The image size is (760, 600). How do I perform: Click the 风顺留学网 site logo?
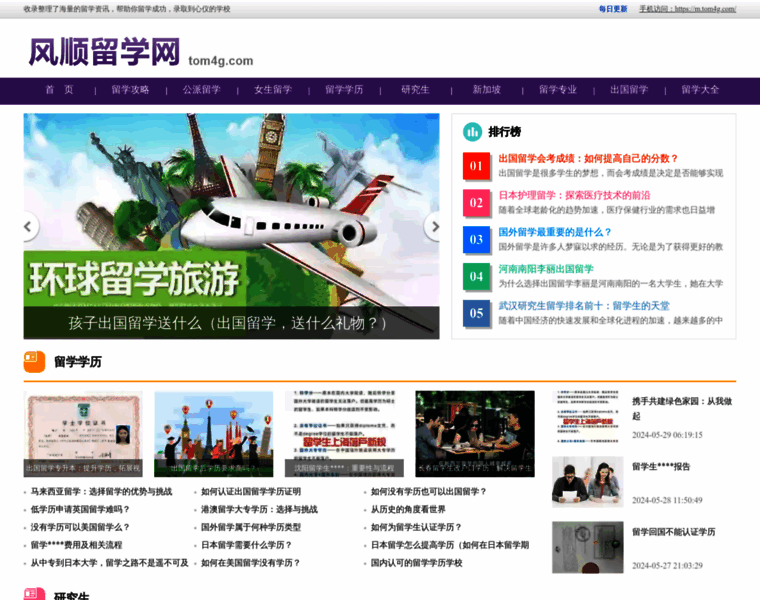click(105, 52)
